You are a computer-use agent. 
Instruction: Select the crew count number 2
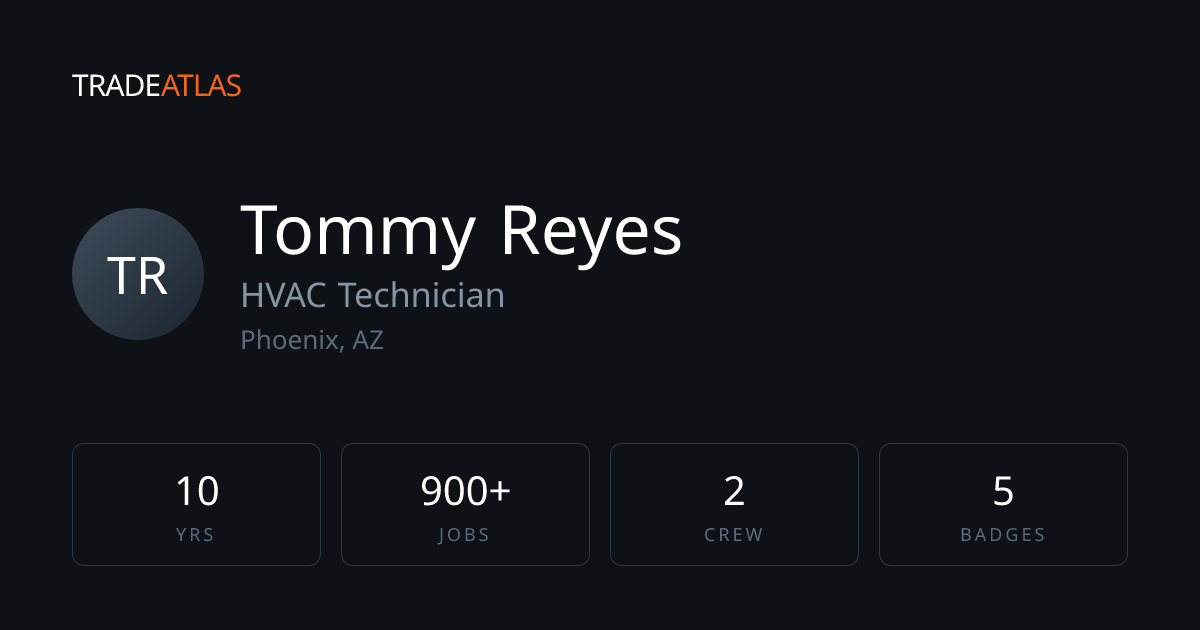(x=734, y=491)
